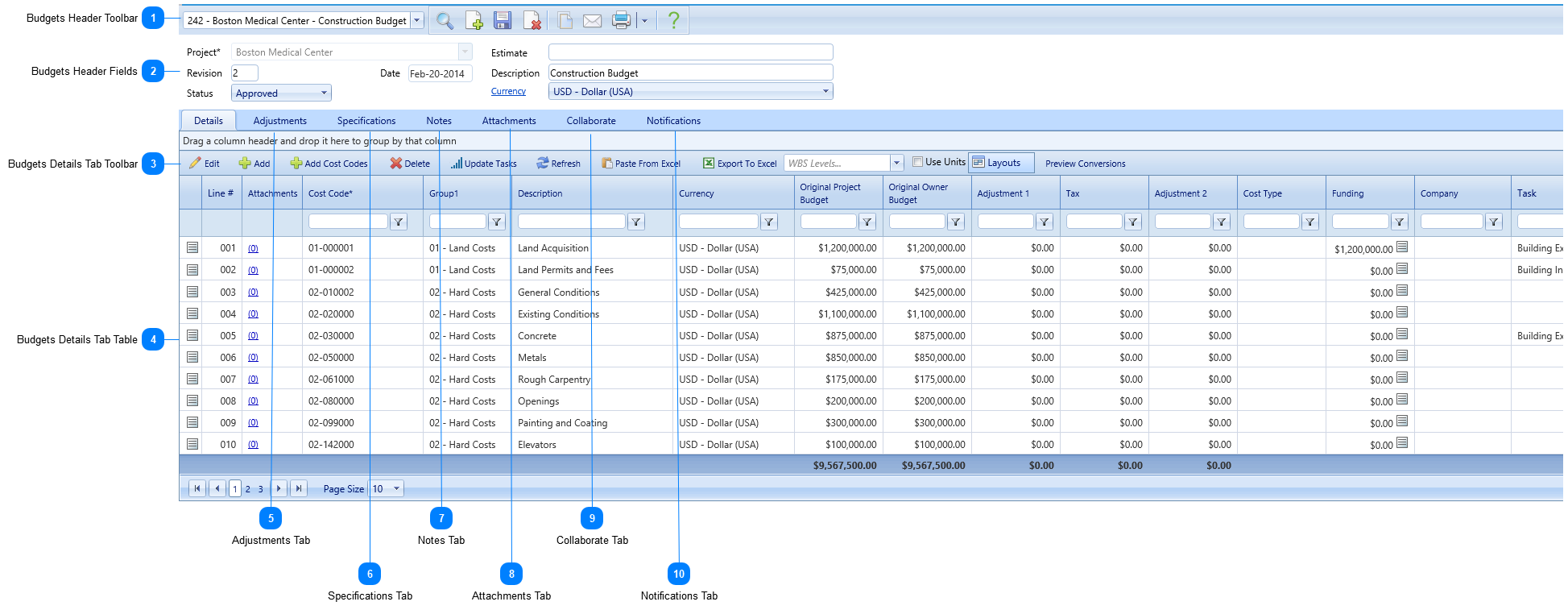
Task: Click the Currency hyperlink label
Action: (x=508, y=91)
